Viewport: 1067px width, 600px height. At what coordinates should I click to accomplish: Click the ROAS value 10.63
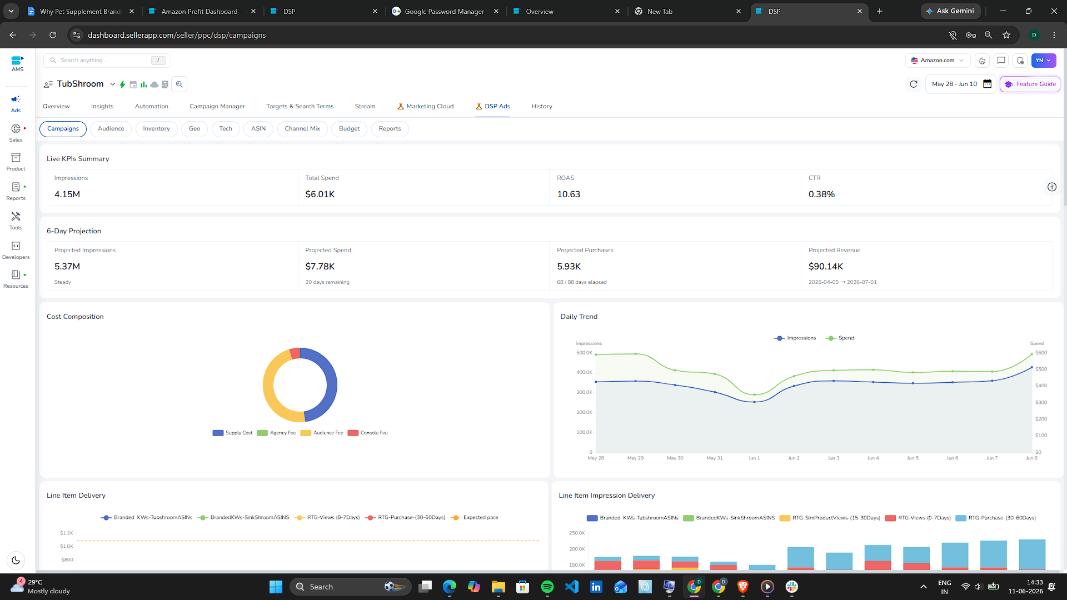tap(569, 195)
